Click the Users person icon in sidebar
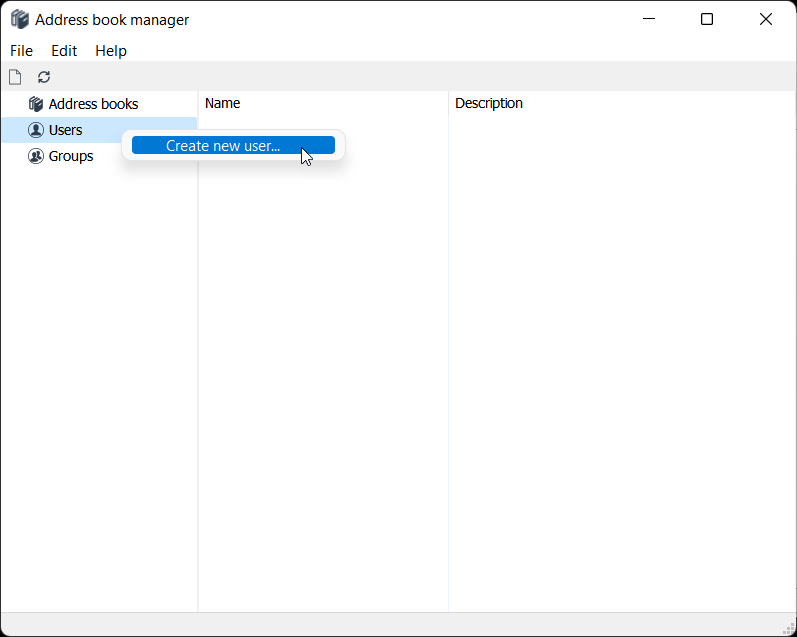Screen dimensions: 797x637 tap(36, 130)
